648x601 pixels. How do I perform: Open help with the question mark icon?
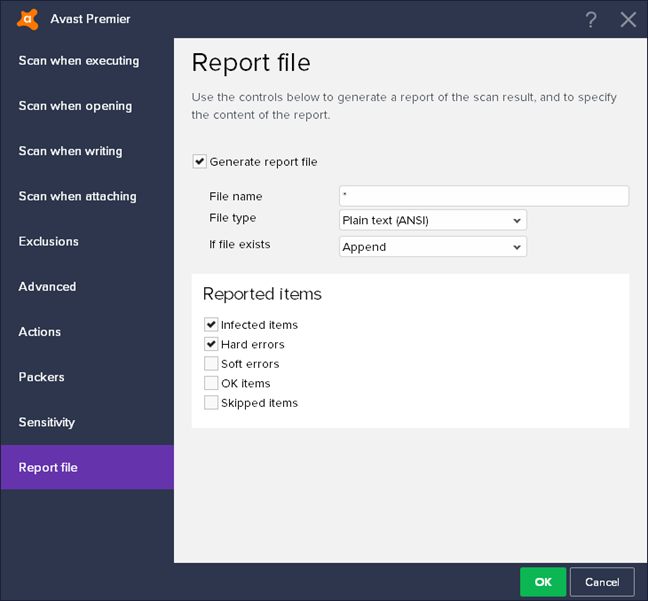click(x=591, y=19)
